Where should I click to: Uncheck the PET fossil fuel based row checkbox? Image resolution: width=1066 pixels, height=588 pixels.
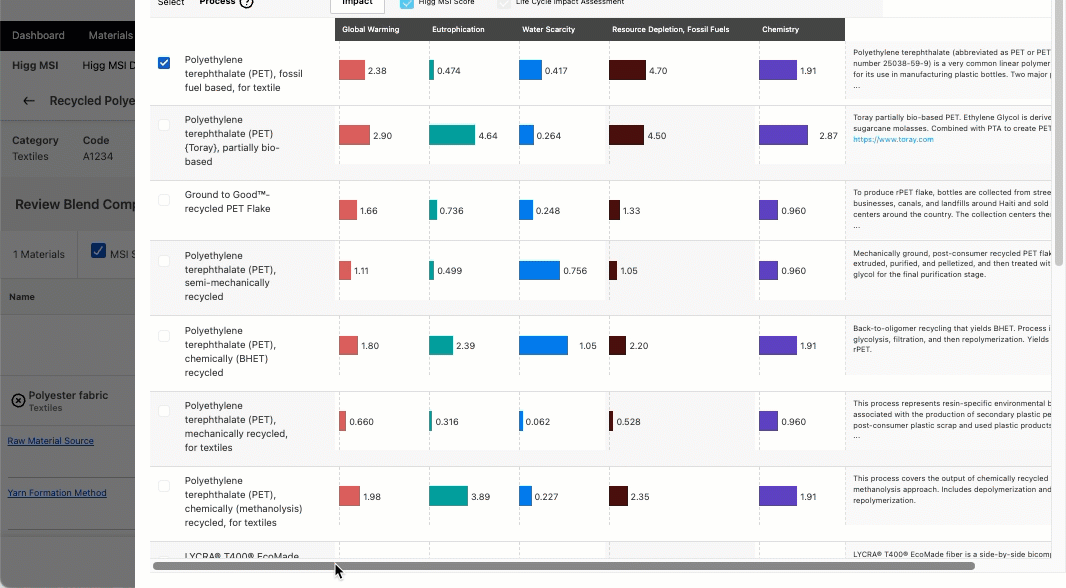click(x=164, y=63)
